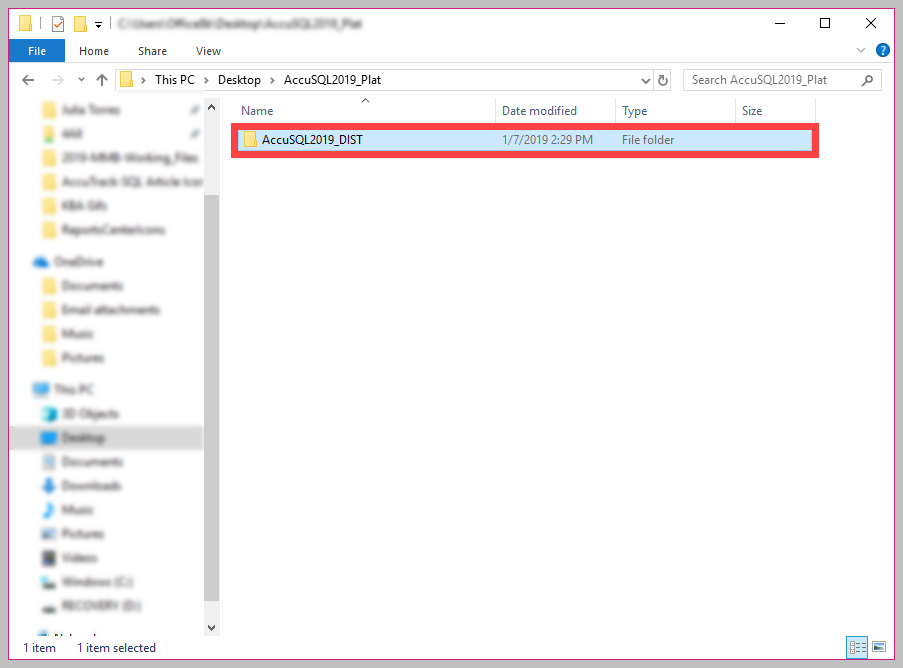Refresh the current folder
Image resolution: width=903 pixels, height=668 pixels.
[663, 80]
